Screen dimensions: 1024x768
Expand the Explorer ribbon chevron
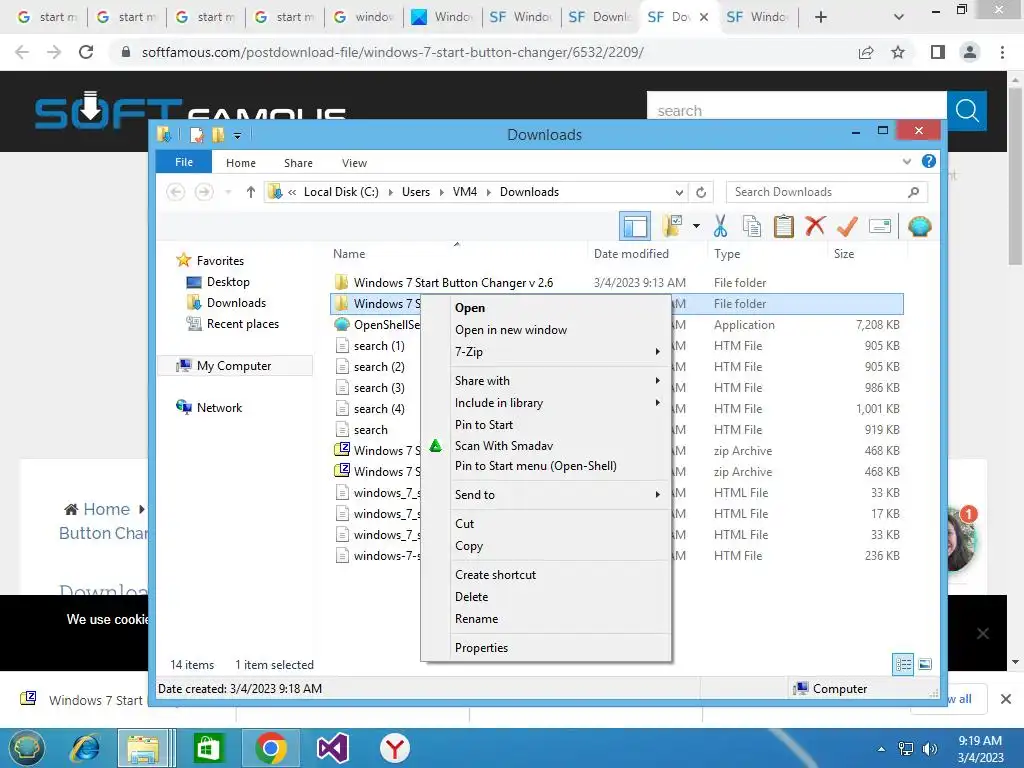tap(906, 161)
